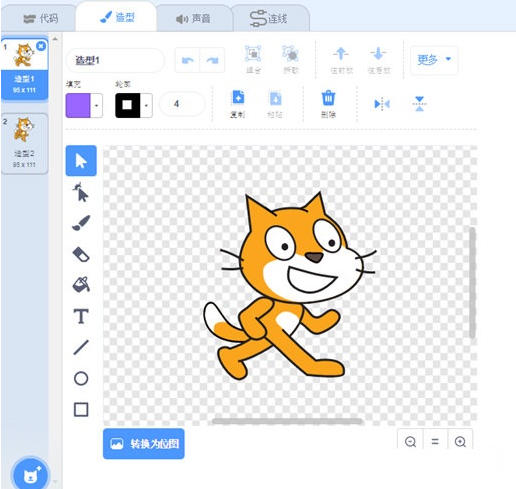Image resolution: width=516 pixels, height=489 pixels.
Task: Select costume 2 thumbnail
Action: [x=25, y=143]
